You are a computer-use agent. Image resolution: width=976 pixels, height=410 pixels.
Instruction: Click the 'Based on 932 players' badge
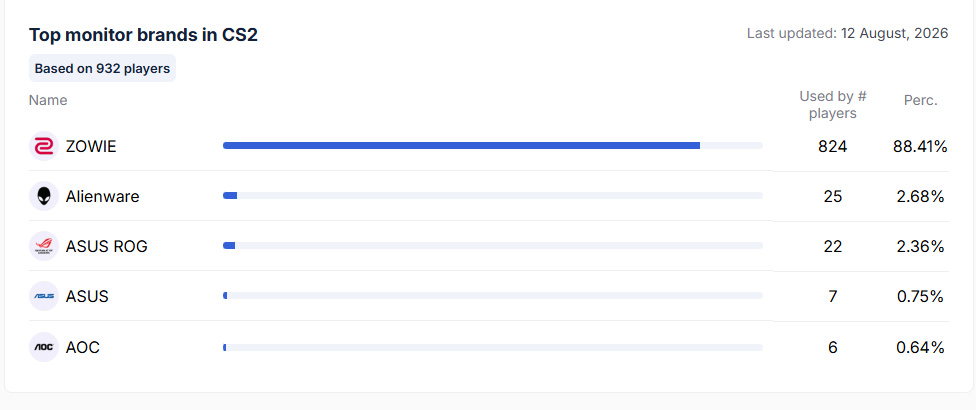tap(102, 68)
